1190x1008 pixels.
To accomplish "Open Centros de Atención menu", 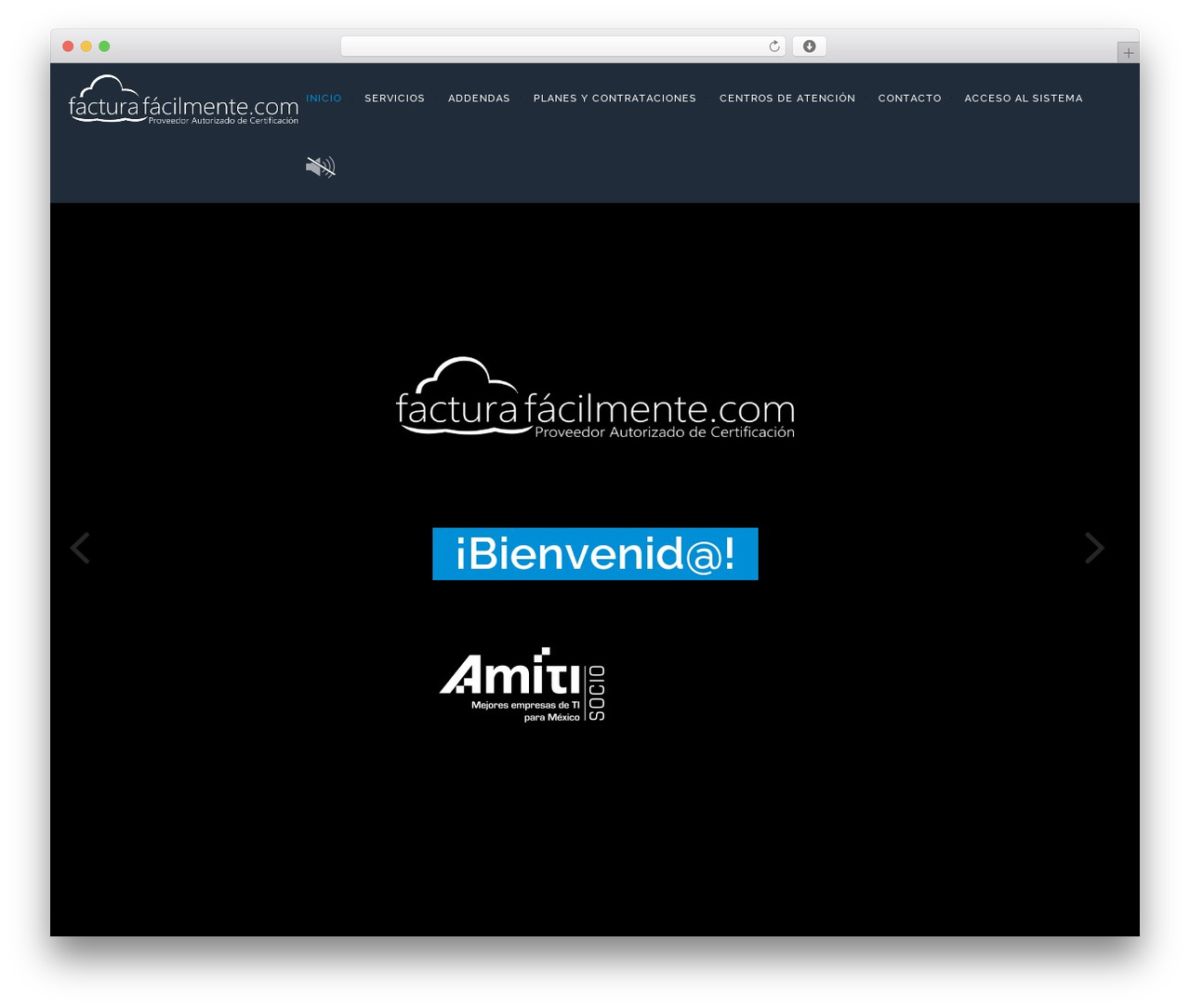I will tap(787, 99).
